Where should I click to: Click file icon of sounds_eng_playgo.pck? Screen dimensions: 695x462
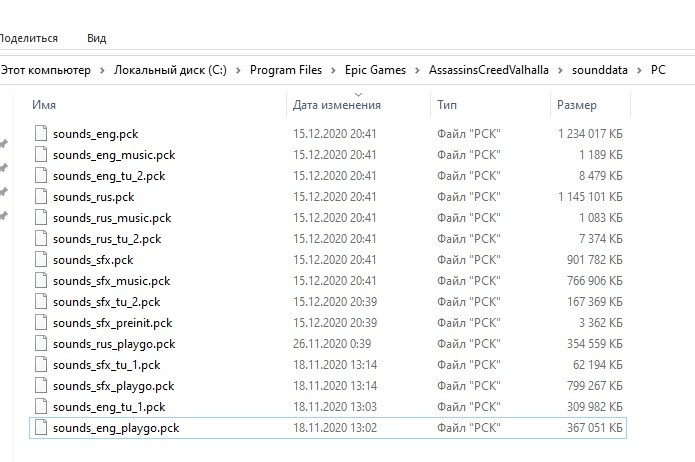pyautogui.click(x=41, y=427)
